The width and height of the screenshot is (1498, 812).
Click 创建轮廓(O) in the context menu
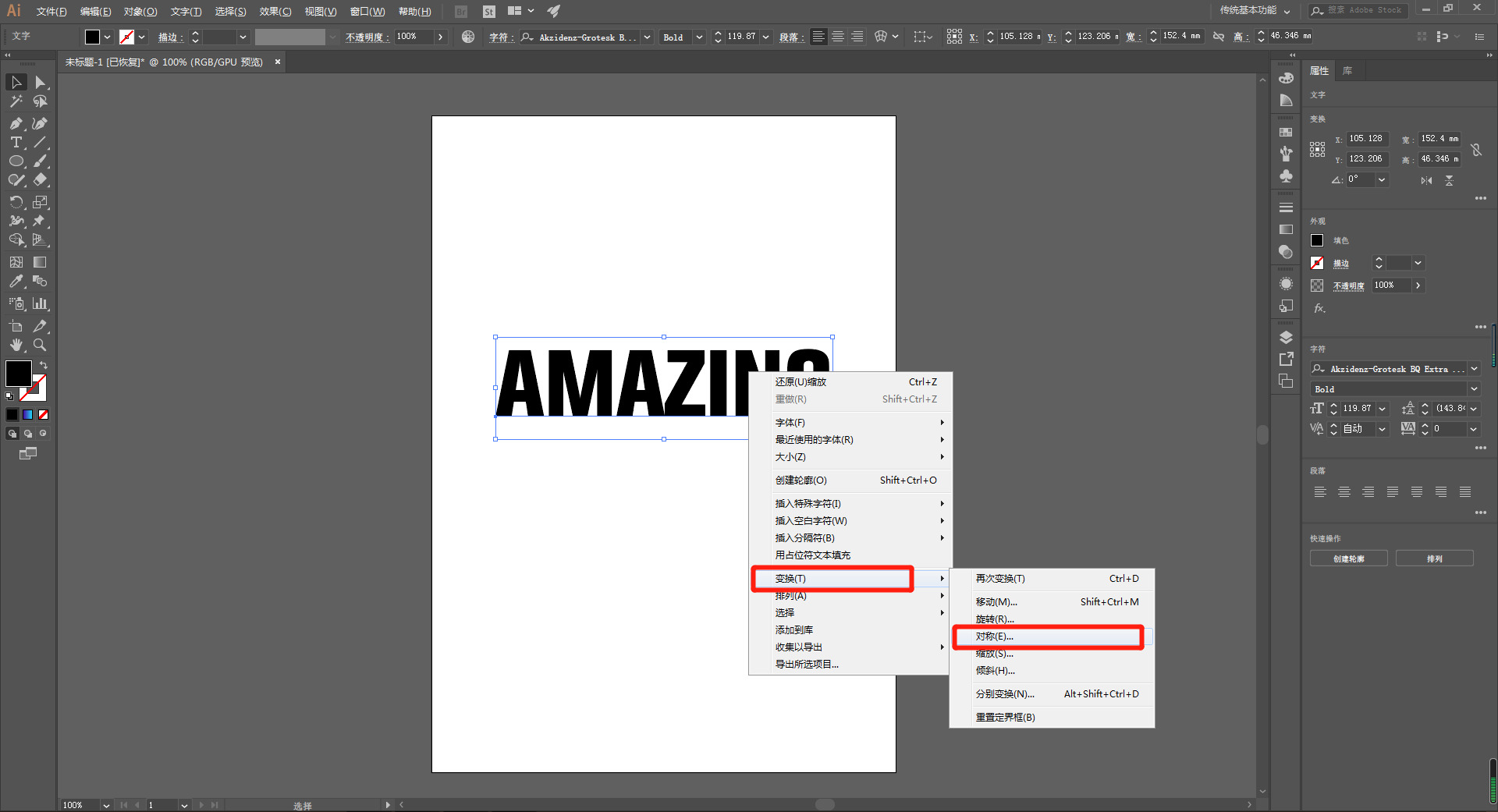click(x=800, y=480)
